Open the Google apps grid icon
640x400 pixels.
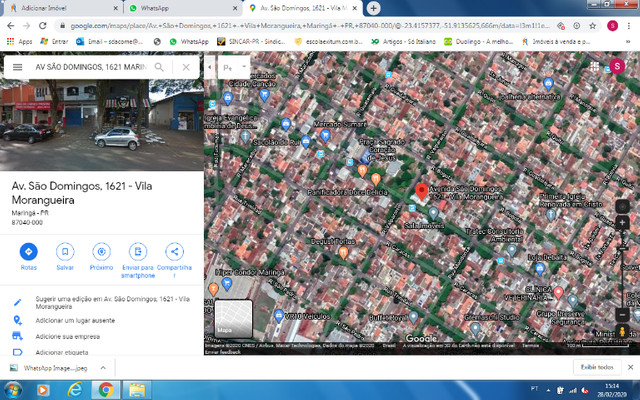coord(594,66)
